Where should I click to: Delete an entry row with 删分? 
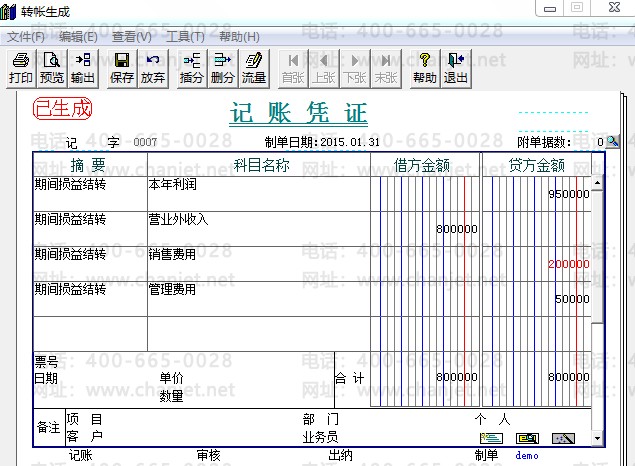[x=223, y=68]
